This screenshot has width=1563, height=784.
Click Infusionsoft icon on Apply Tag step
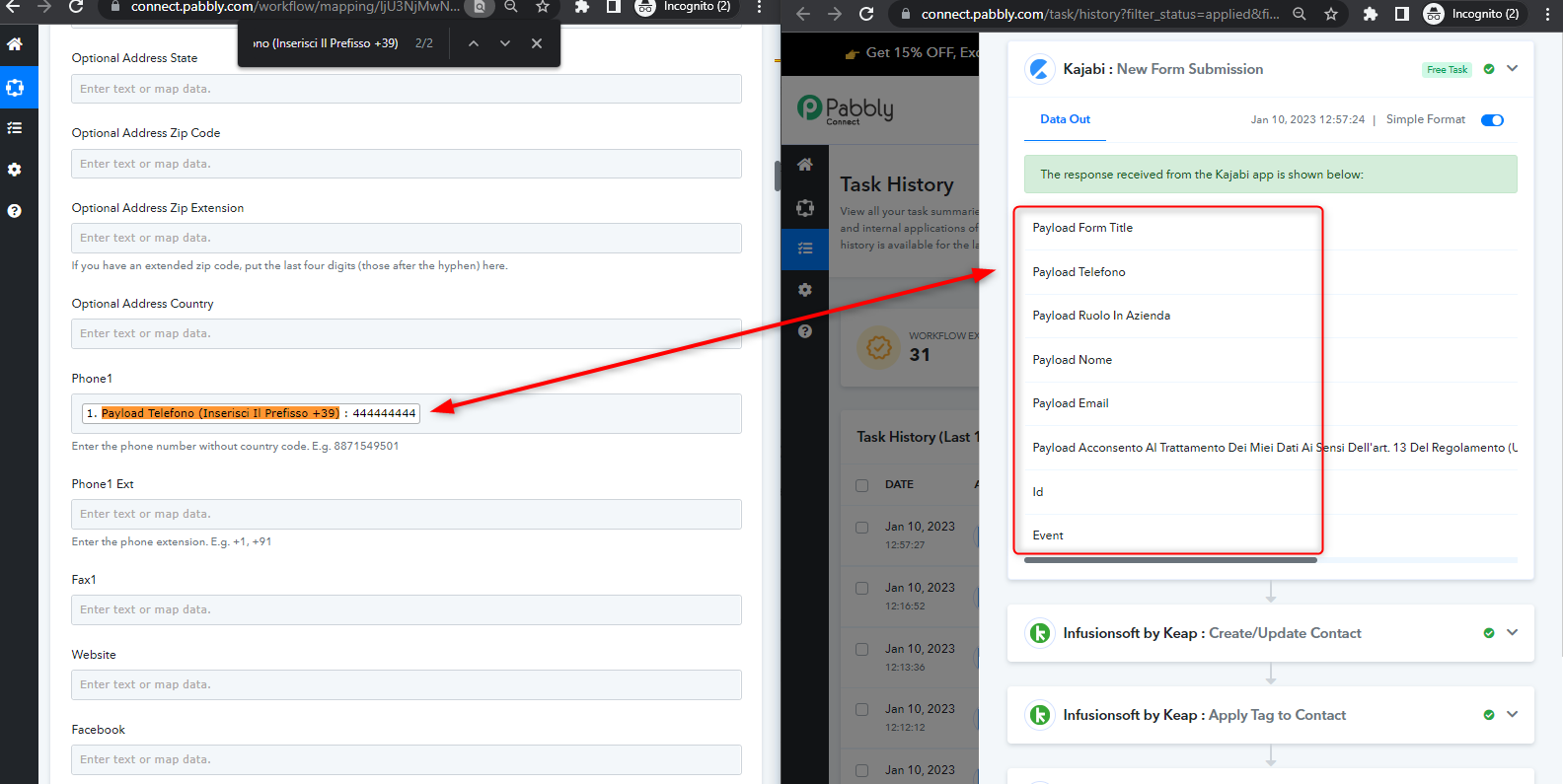(x=1040, y=715)
